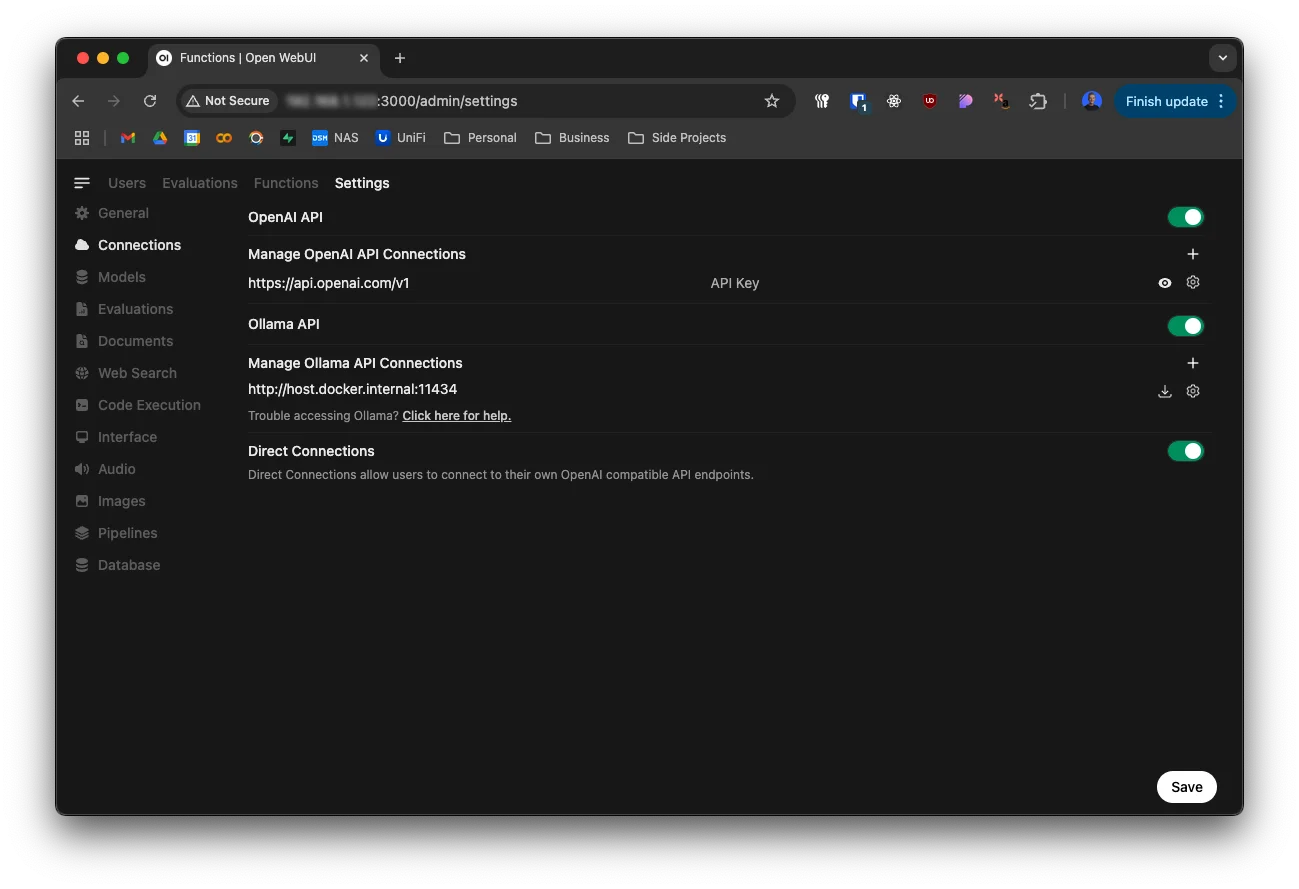The image size is (1299, 889).
Task: Open the Audio settings section
Action: pos(105,469)
